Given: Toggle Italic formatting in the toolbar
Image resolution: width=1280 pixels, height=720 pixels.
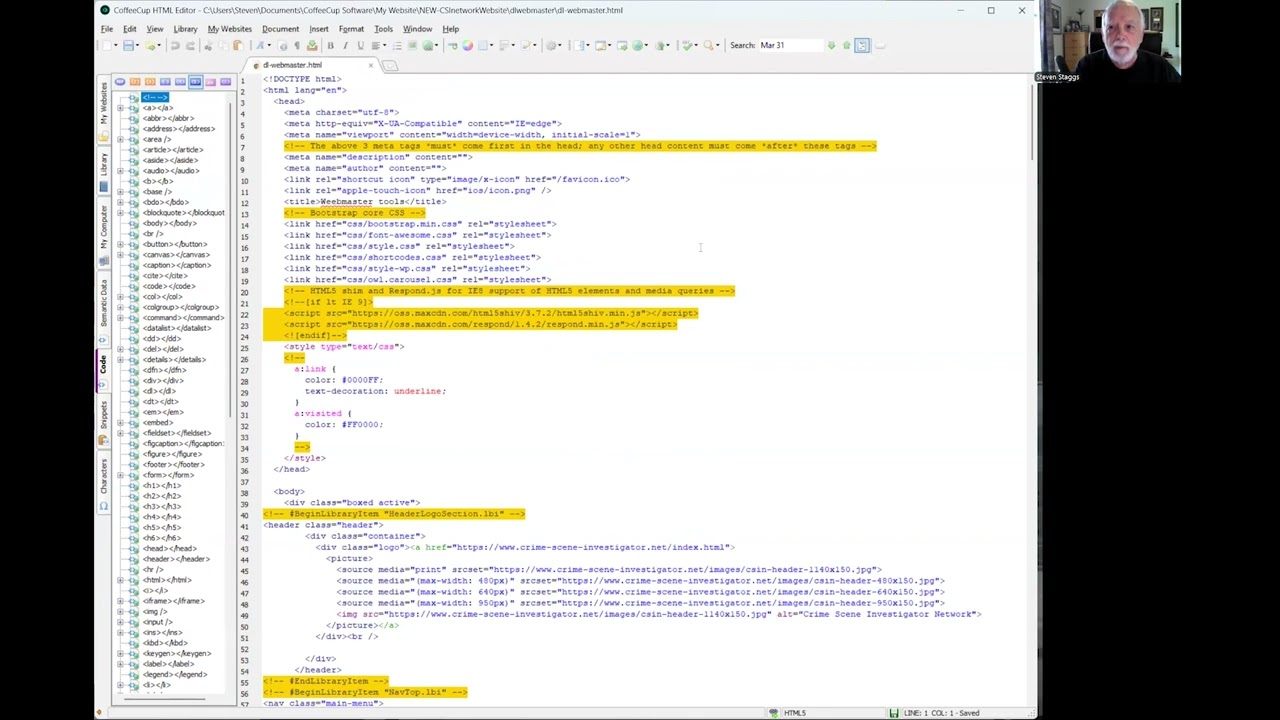Looking at the screenshot, I should pos(345,45).
